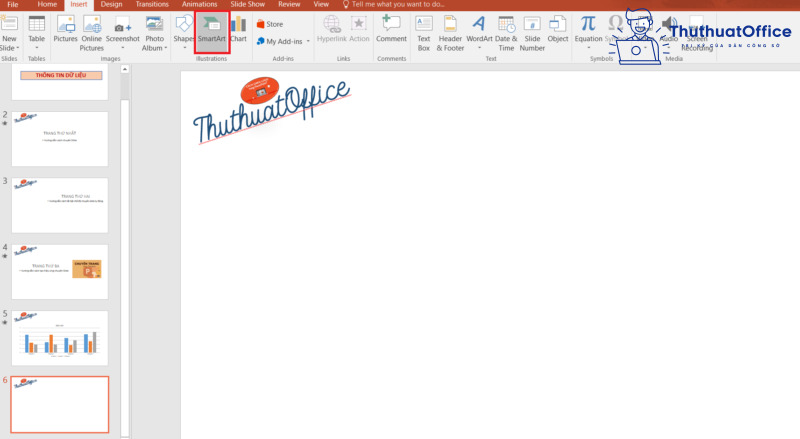Switch to the Slide Show tab
The image size is (800, 439).
coord(247,4)
